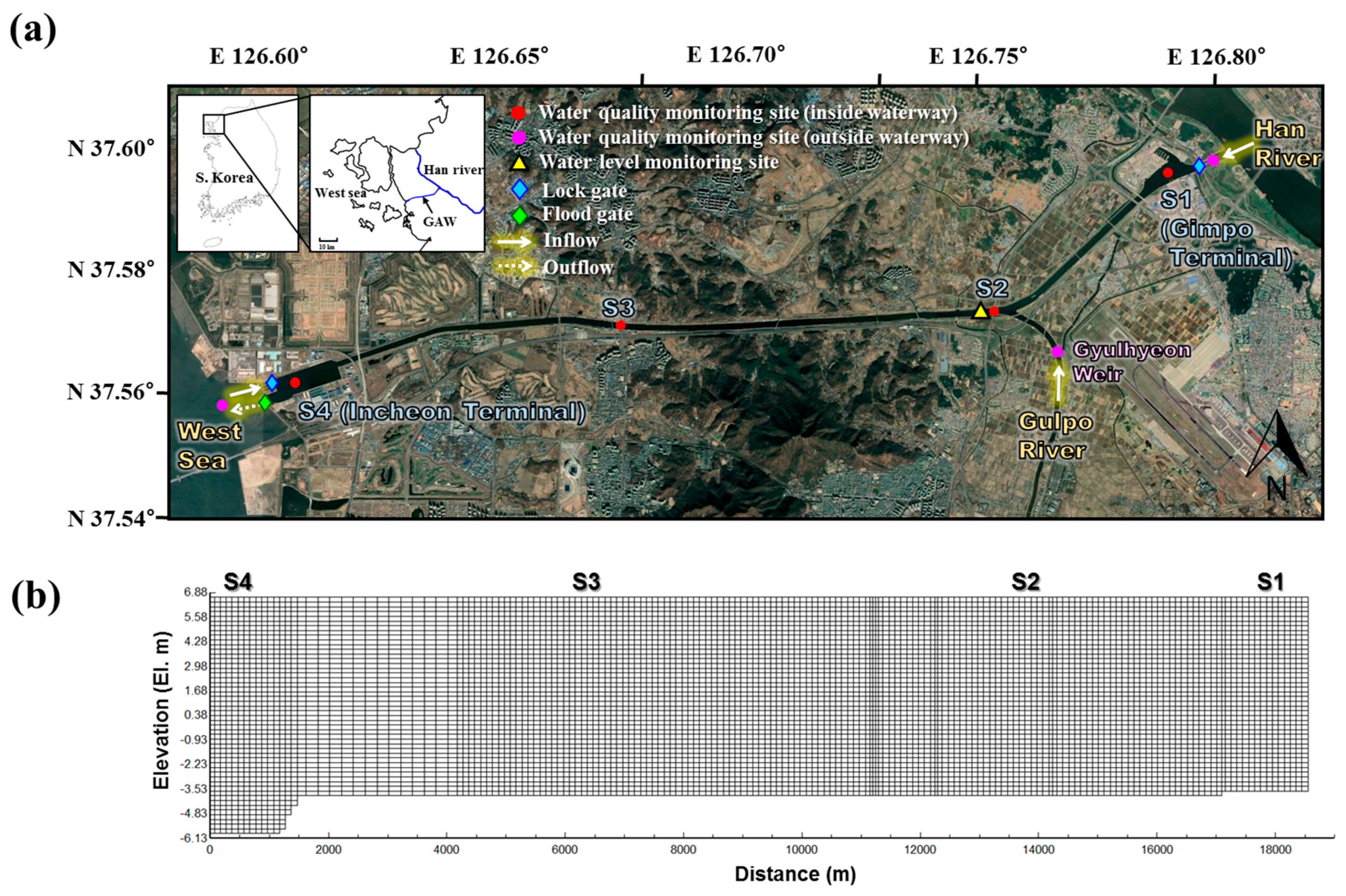Click the 'S4' heading above the grid
Screen dimensions: 1346x896
coord(238,582)
